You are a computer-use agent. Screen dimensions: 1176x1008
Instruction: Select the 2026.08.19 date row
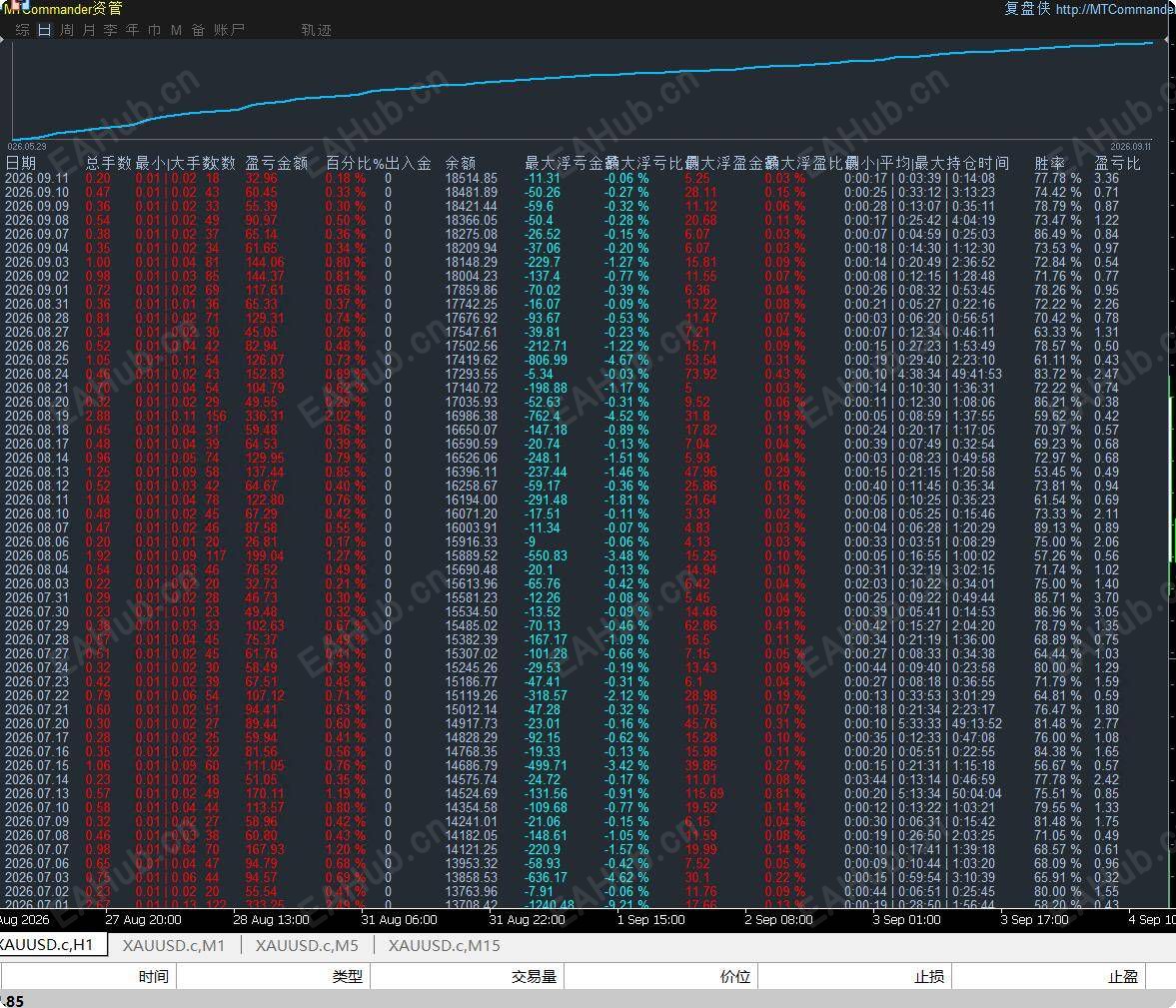tap(37, 417)
